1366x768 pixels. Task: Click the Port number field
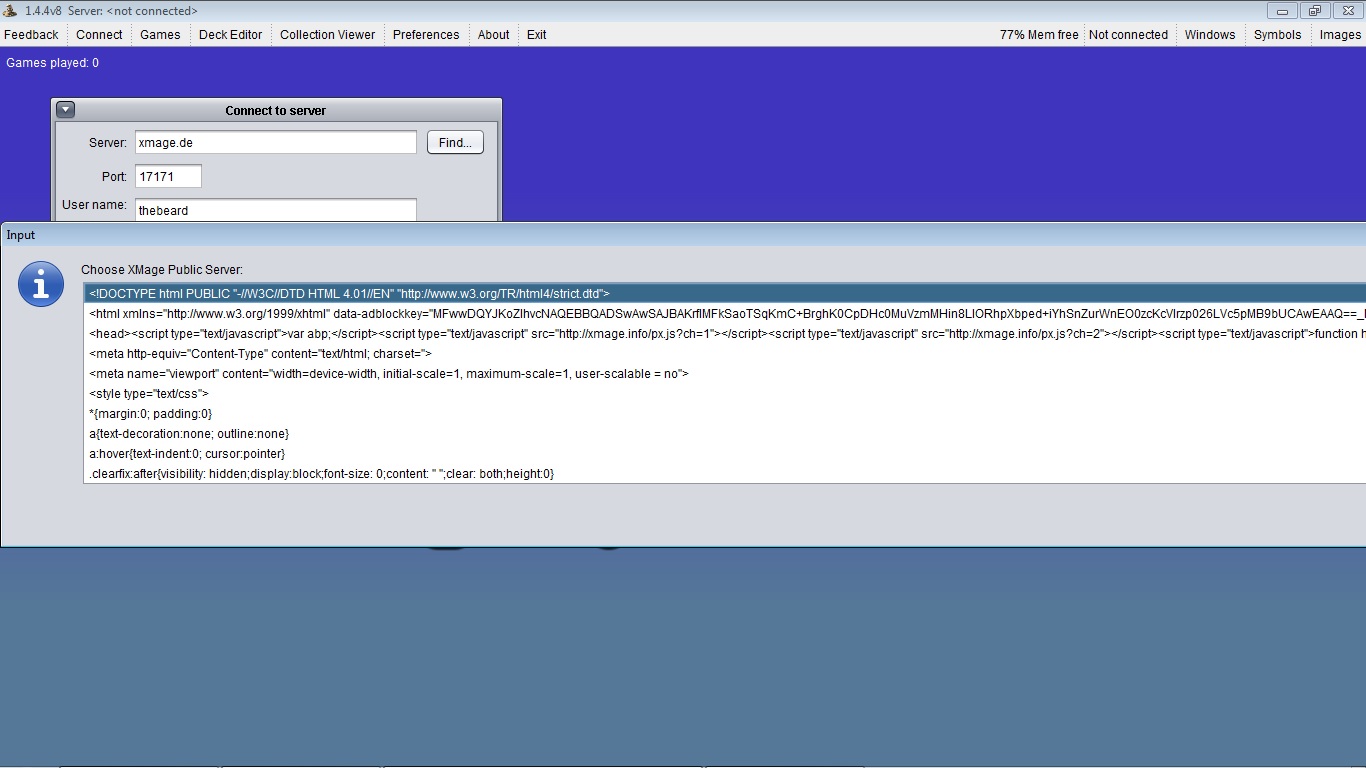(x=168, y=177)
